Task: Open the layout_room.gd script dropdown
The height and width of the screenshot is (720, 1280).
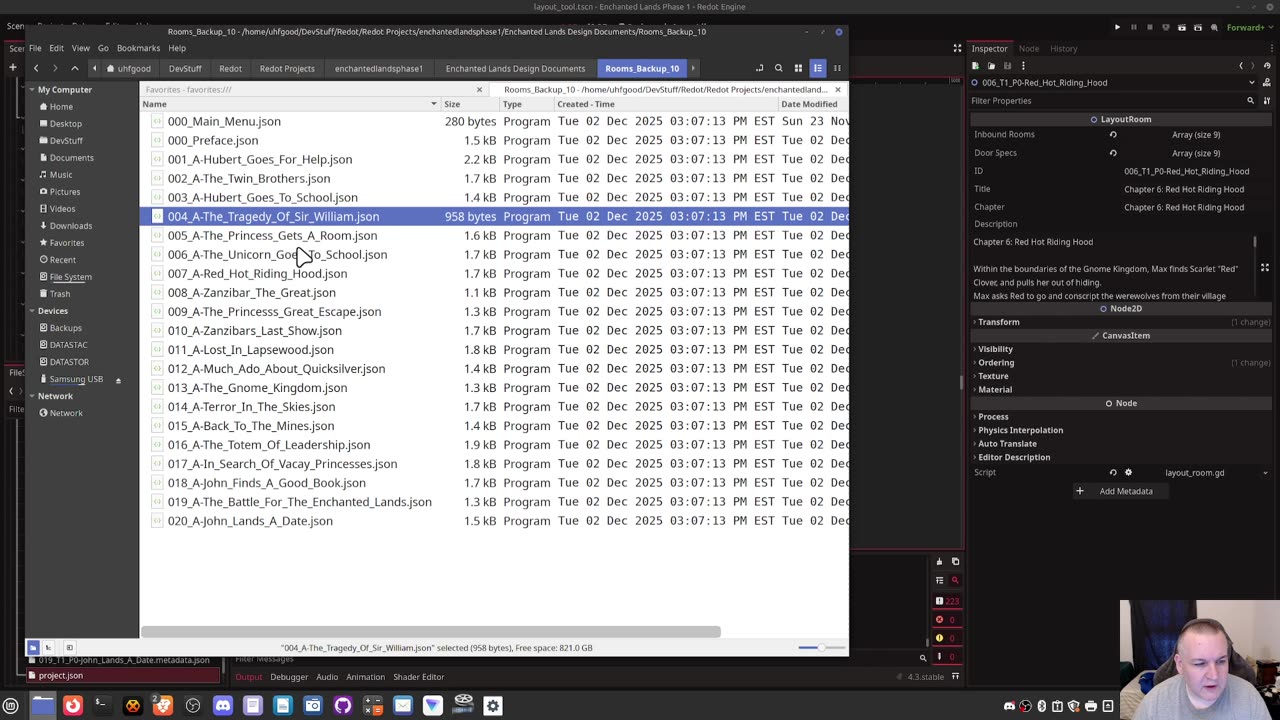Action: pos(1265,473)
